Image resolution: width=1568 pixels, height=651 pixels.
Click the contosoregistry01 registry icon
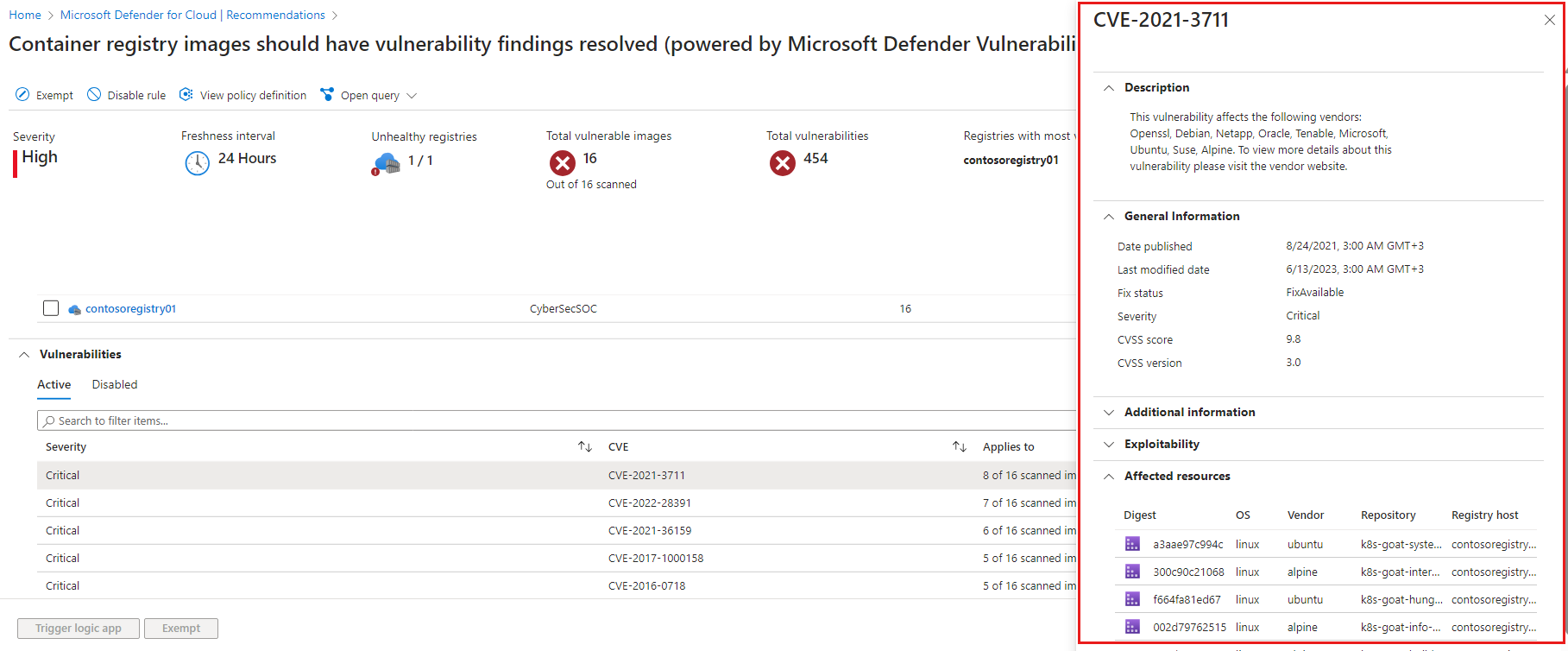point(75,309)
